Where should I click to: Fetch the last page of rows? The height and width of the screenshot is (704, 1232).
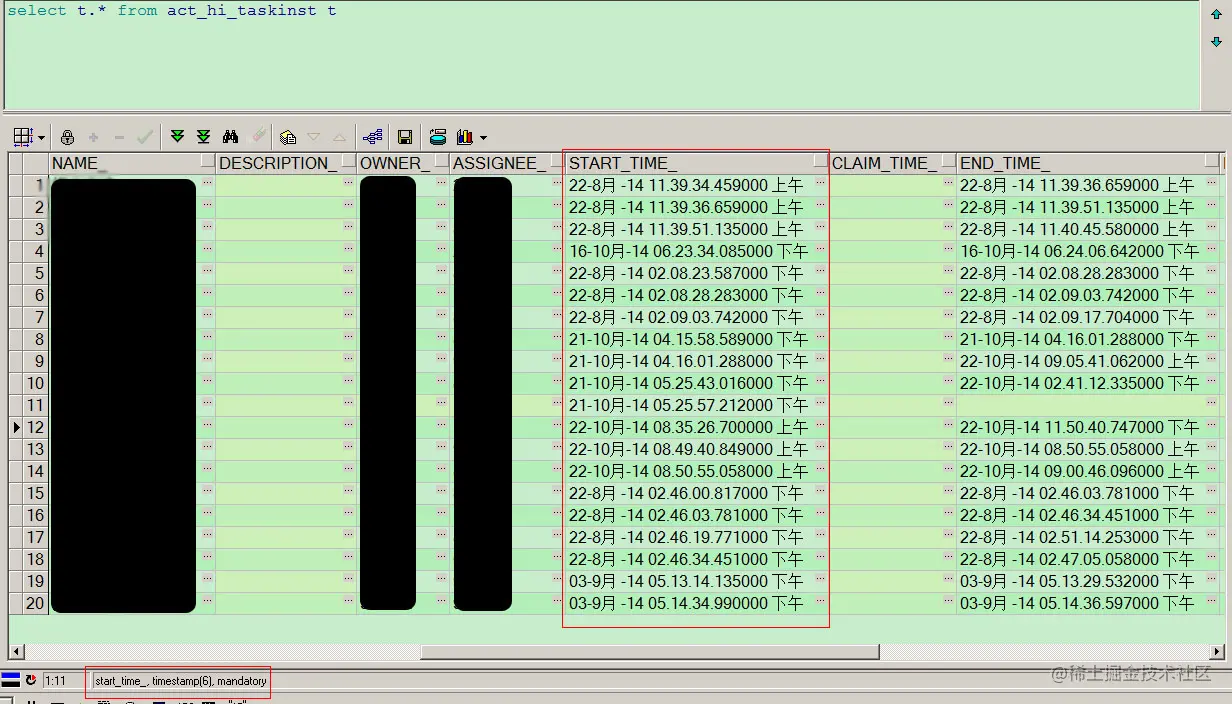click(203, 137)
